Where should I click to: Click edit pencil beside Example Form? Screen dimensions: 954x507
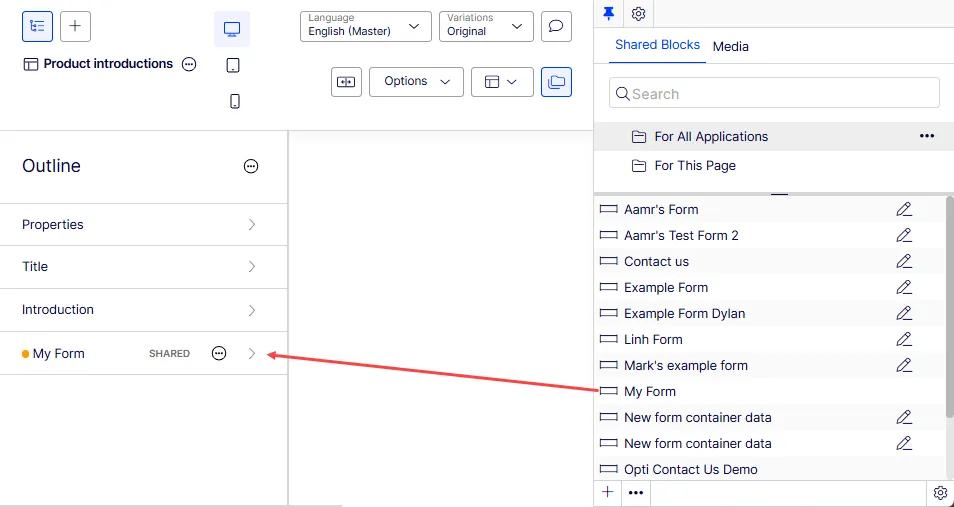(904, 287)
